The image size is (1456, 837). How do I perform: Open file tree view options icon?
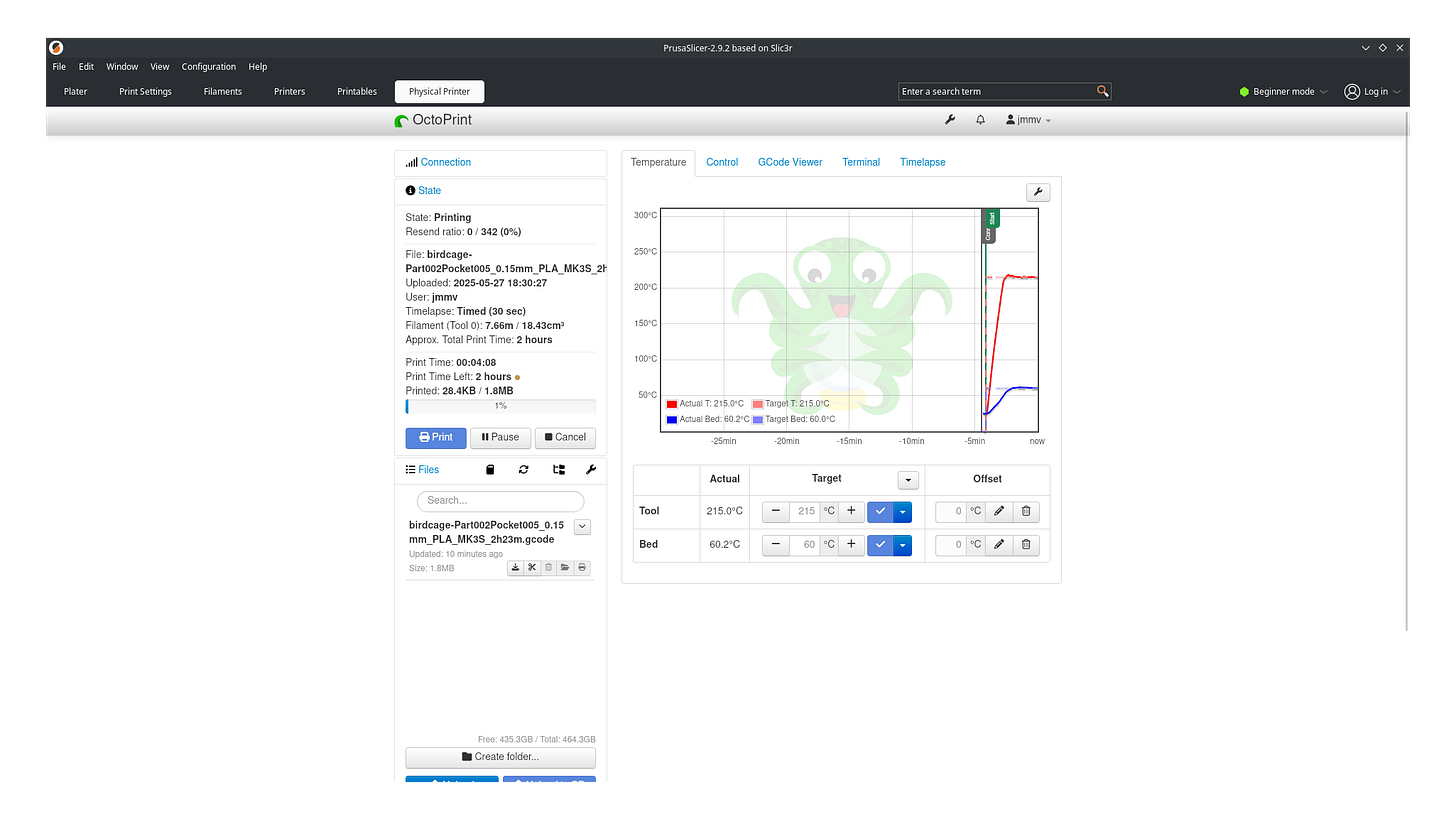click(x=558, y=469)
